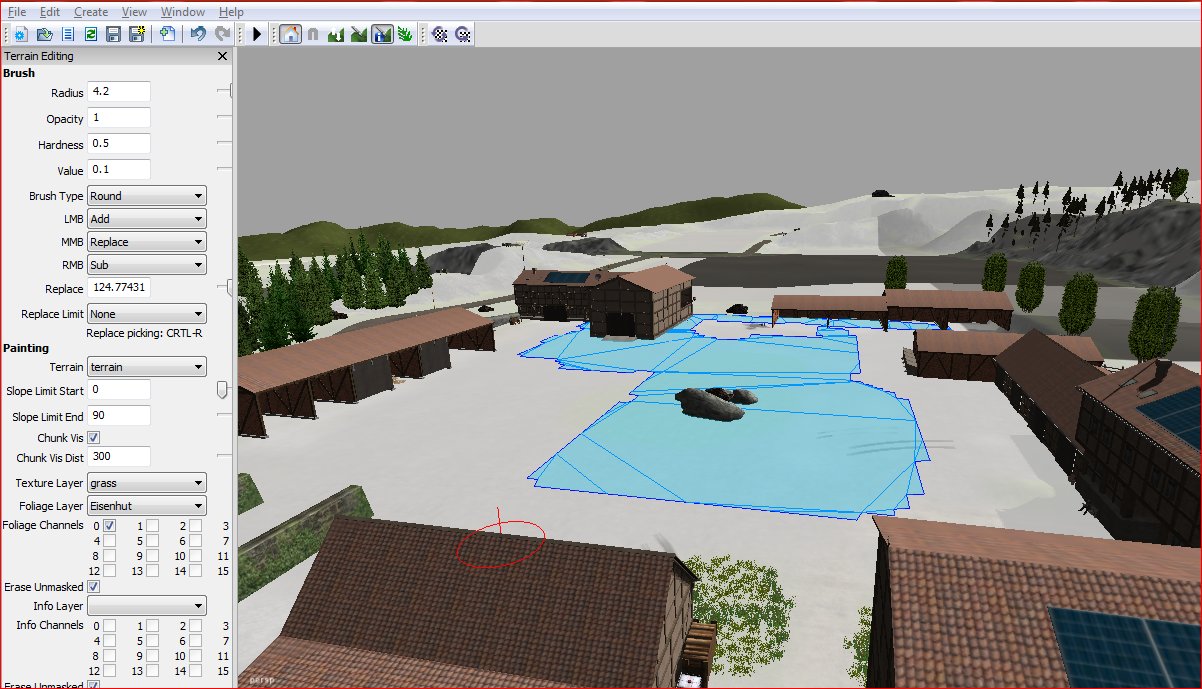Check Foliage Channels checkbox 1
Image resolution: width=1202 pixels, height=689 pixels.
point(153,526)
